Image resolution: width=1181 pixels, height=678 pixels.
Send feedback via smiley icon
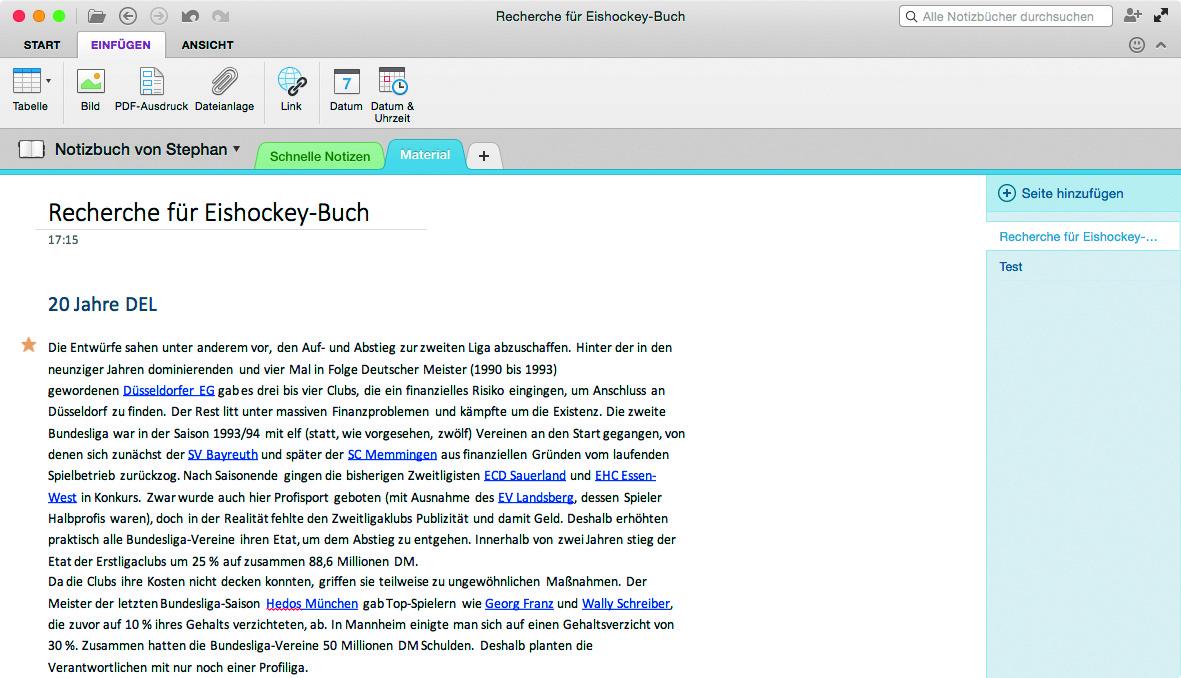coord(1137,45)
